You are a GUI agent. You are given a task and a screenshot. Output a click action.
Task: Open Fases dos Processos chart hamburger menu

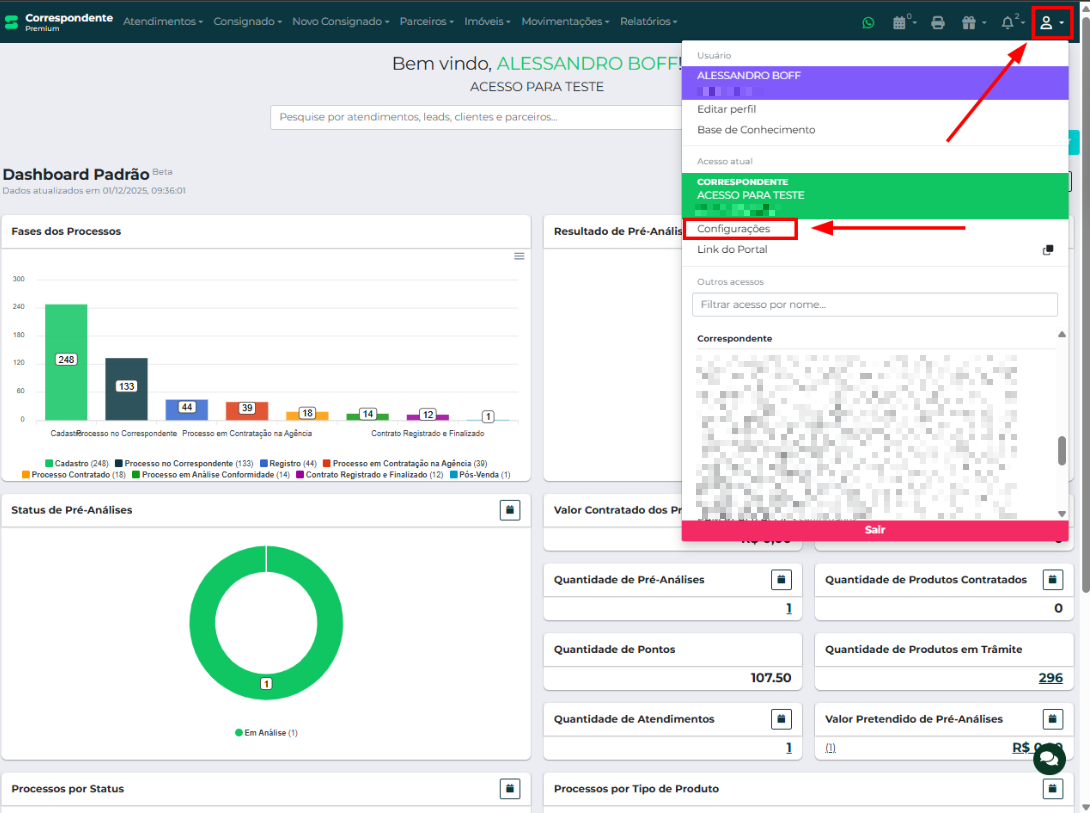click(x=519, y=256)
